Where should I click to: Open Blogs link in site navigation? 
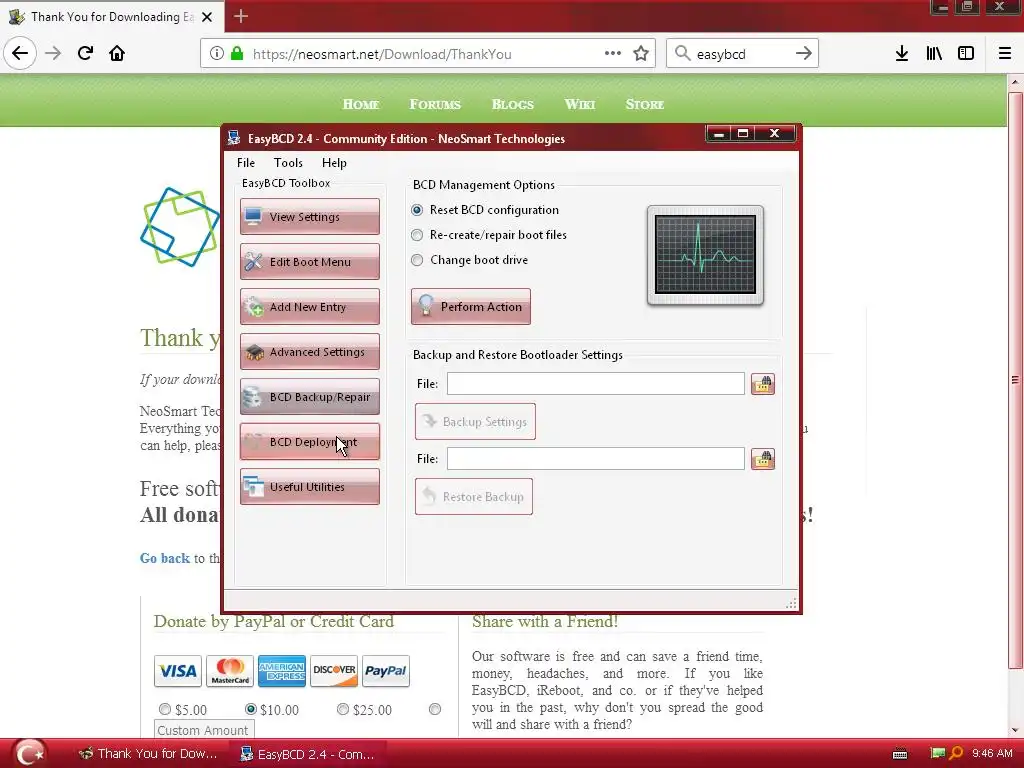(x=513, y=104)
